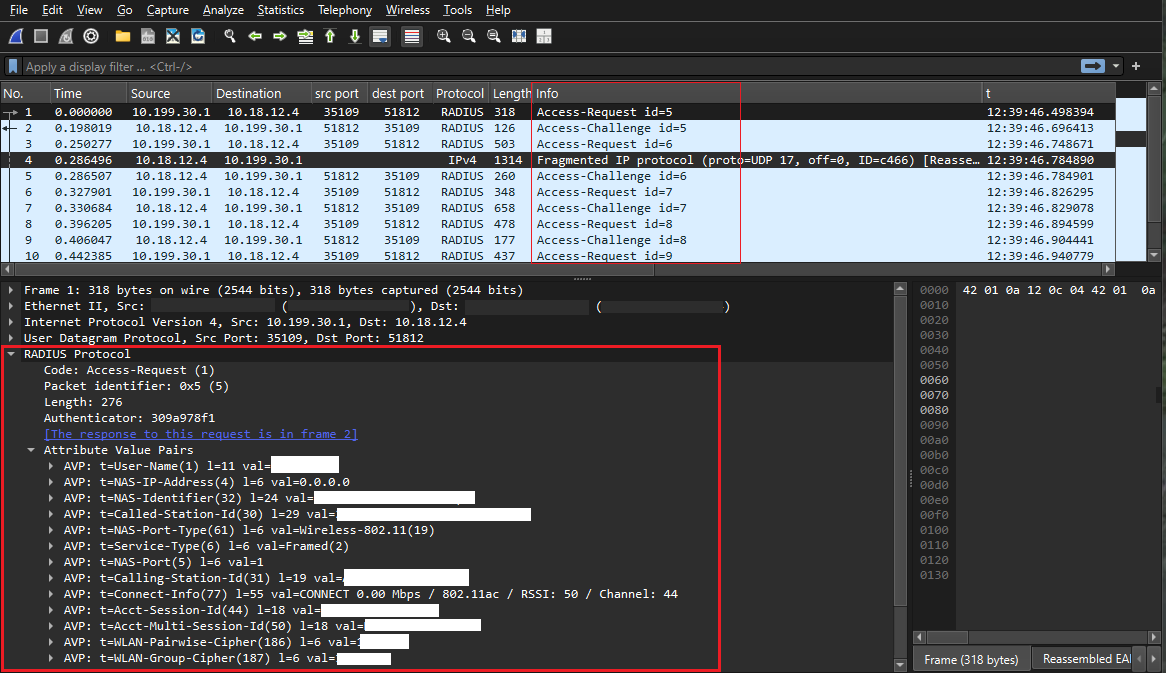Zoom in on the packet list

443,36
